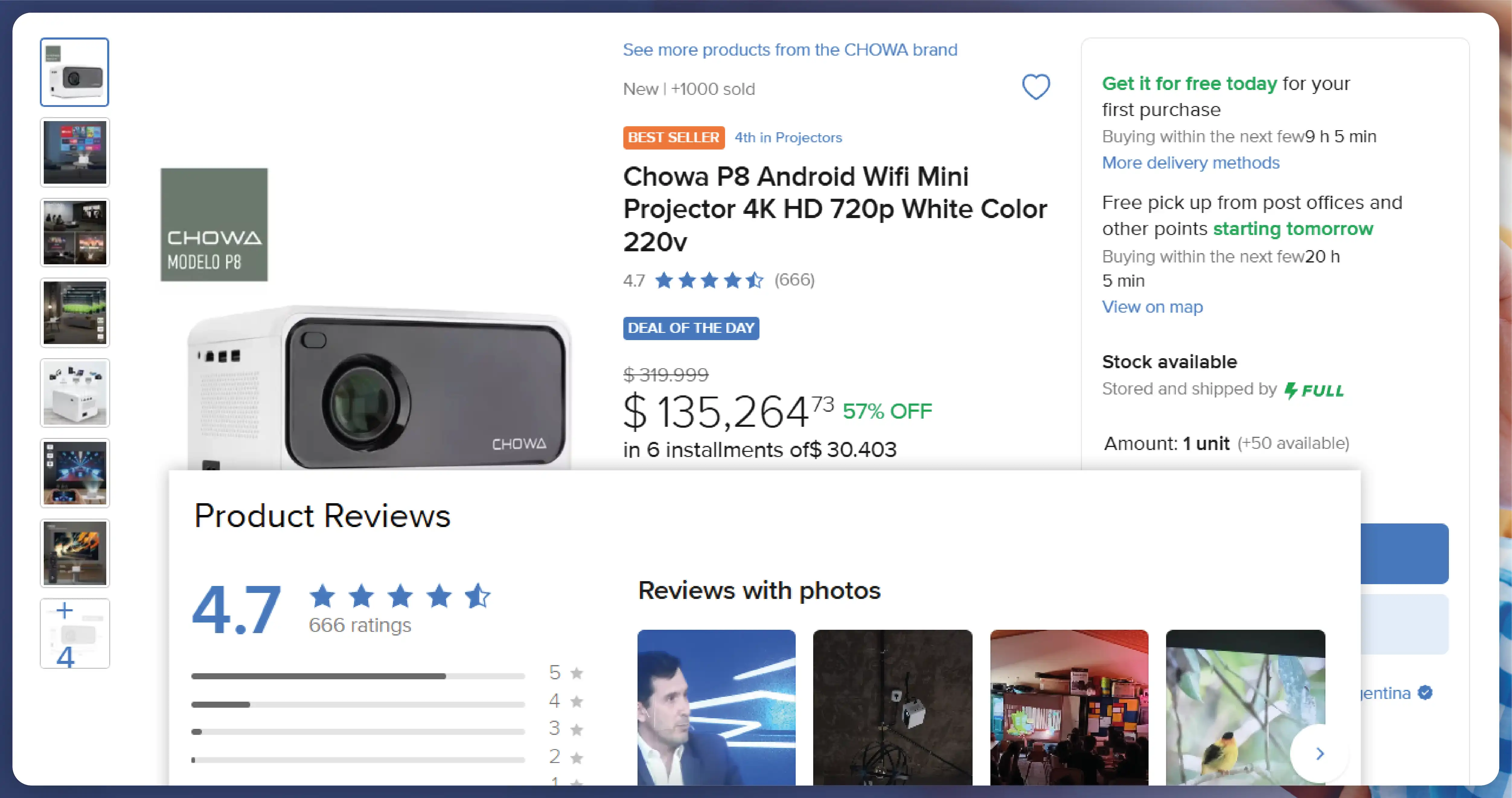Click the large 4.7 score in reviews
The width and height of the screenshot is (1512, 798).
pyautogui.click(x=236, y=611)
